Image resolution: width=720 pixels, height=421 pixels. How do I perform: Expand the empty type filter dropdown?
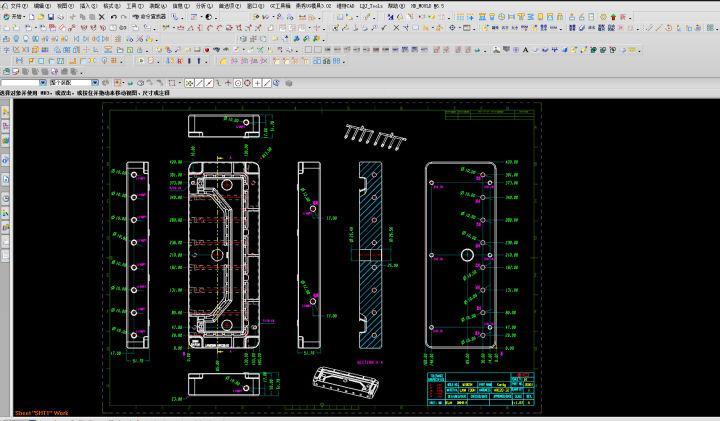click(x=43, y=83)
